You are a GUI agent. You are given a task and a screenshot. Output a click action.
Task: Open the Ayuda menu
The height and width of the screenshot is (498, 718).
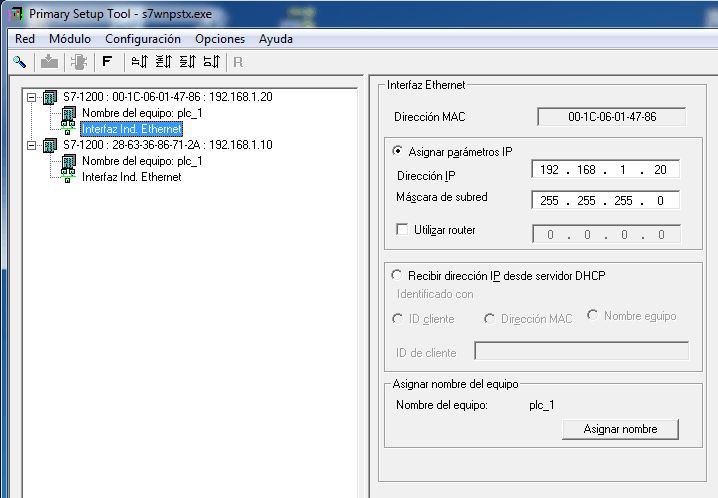pos(276,39)
